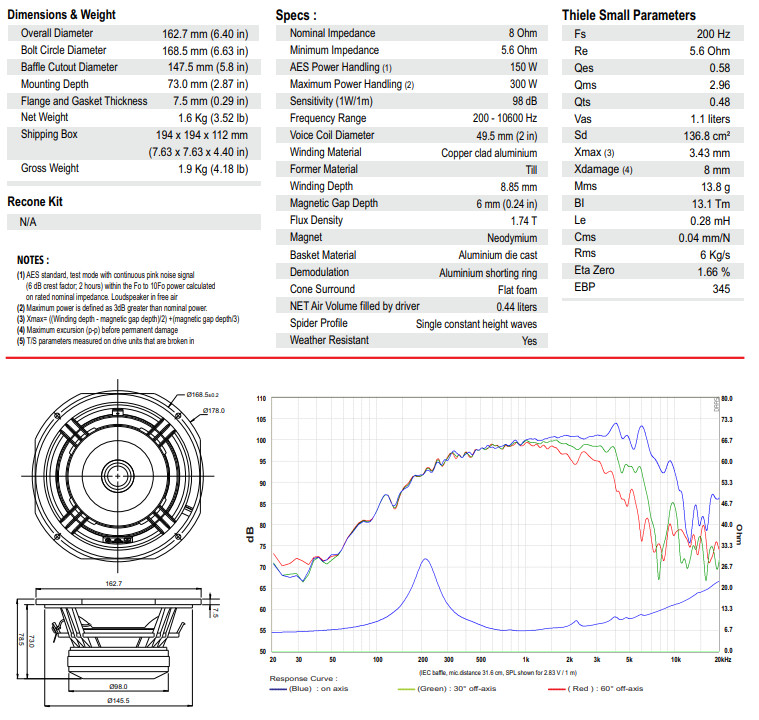Select Magnetic Gap Depth 6 mm value
Viewport: 759px width, 720px height.
507,204
